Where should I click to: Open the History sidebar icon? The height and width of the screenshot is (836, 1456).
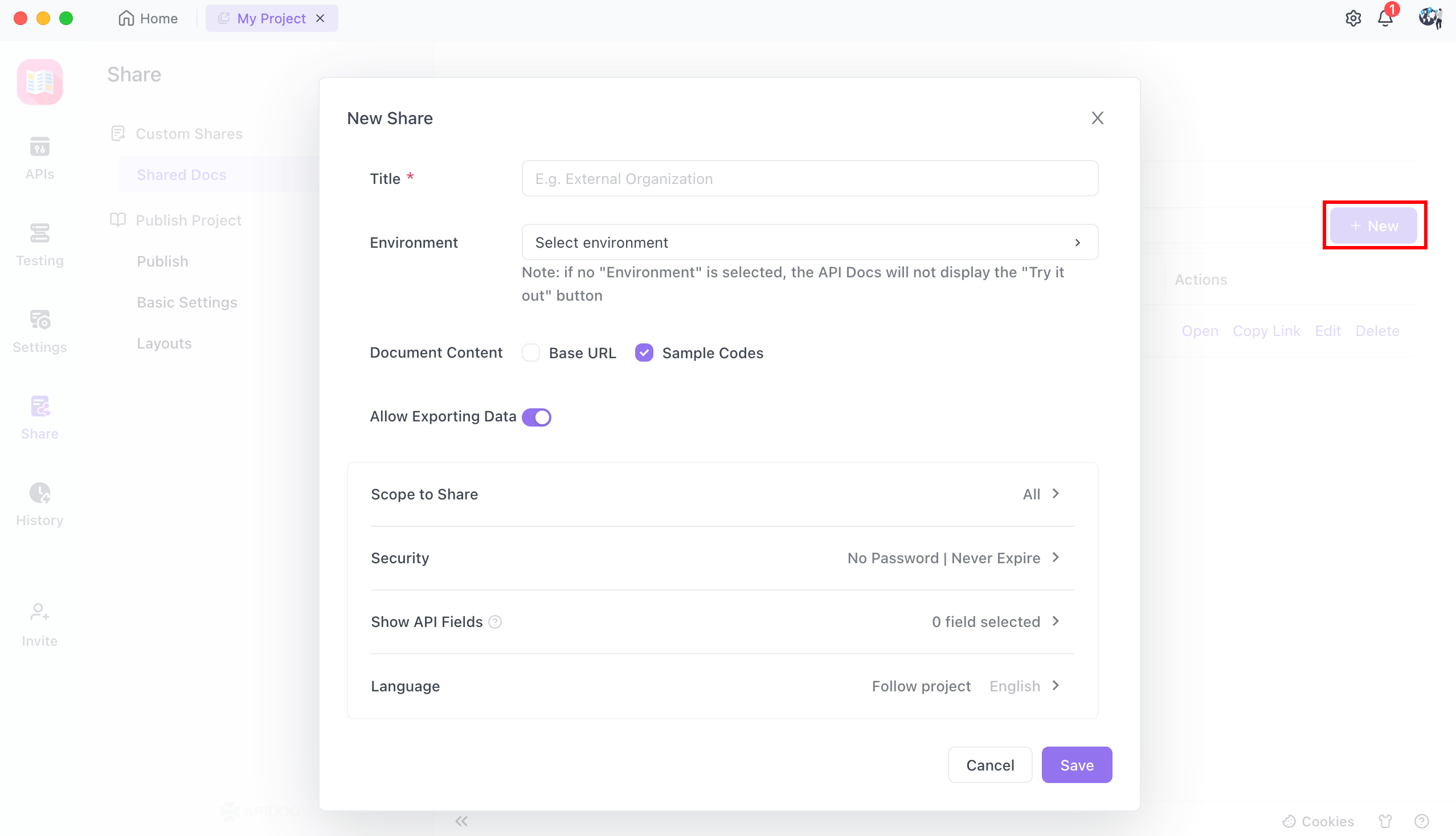coord(40,493)
